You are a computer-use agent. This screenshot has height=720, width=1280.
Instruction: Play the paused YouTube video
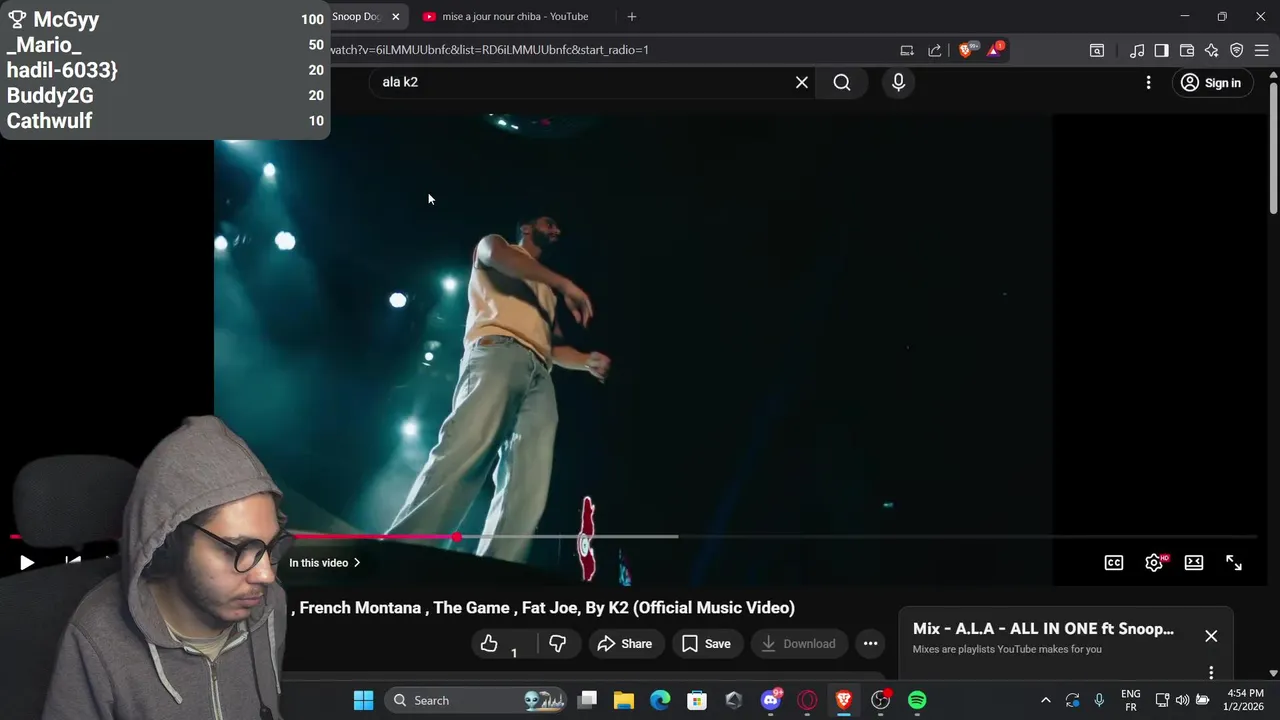27,563
